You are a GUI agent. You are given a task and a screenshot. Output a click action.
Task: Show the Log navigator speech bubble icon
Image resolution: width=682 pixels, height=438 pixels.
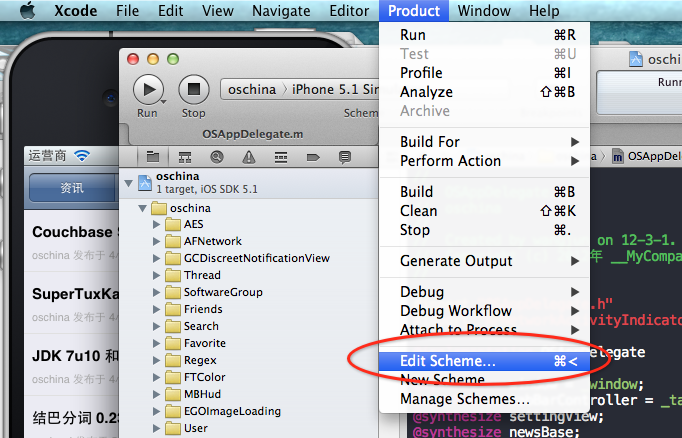[x=345, y=157]
